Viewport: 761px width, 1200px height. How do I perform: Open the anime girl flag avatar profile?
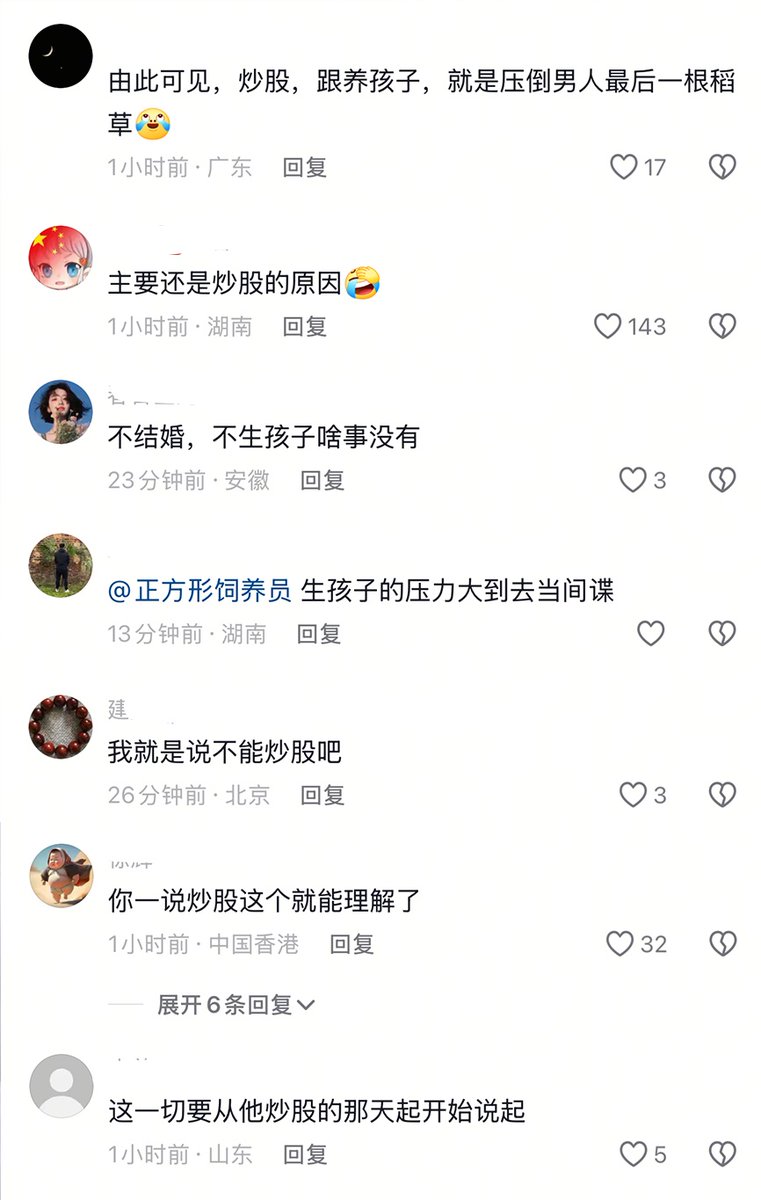pyautogui.click(x=61, y=258)
